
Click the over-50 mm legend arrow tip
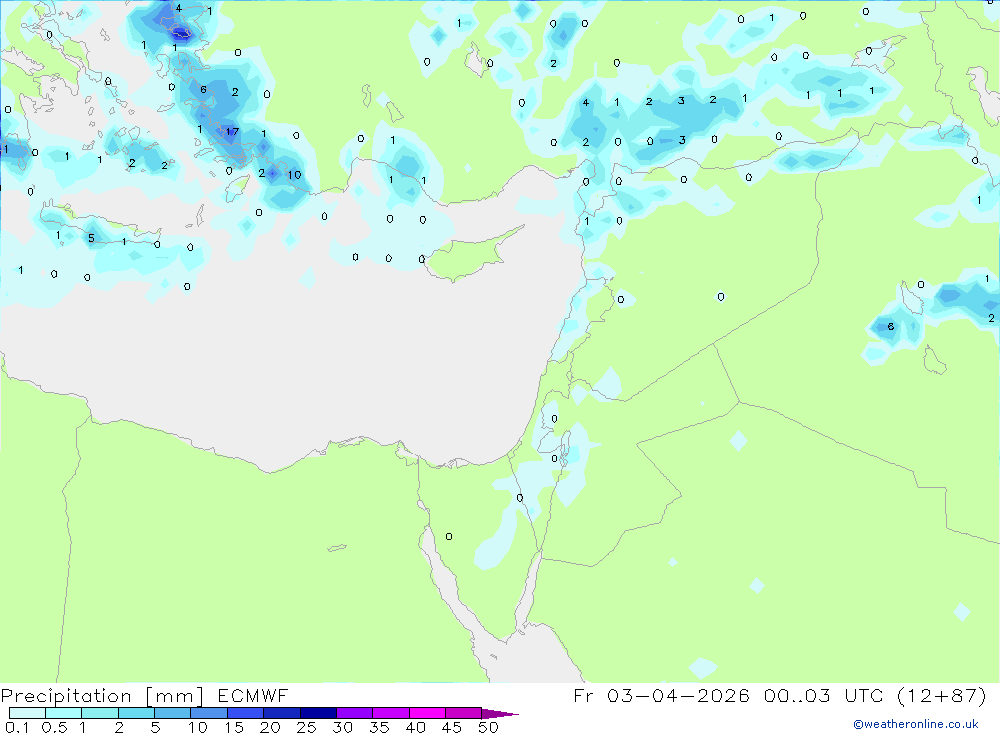tap(500, 713)
